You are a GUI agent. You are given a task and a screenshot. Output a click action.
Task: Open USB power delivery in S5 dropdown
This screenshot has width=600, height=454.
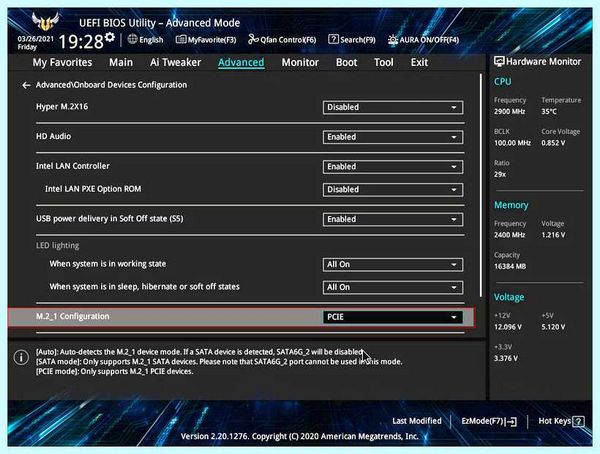pos(393,219)
